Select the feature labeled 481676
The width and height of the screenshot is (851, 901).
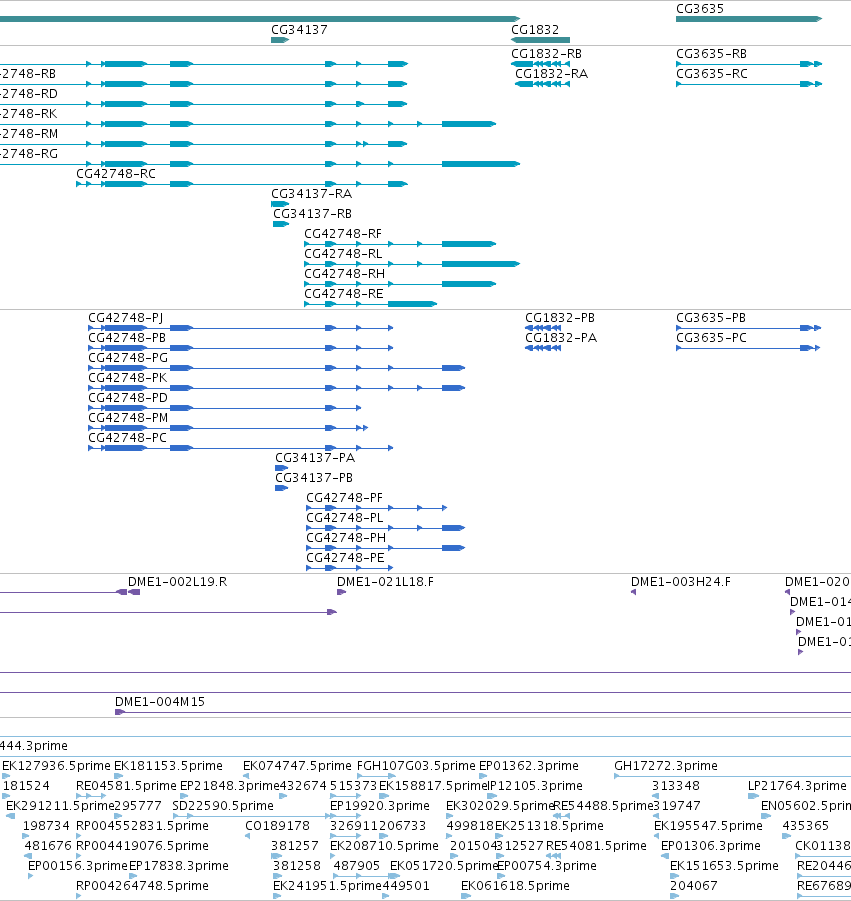tap(48, 846)
